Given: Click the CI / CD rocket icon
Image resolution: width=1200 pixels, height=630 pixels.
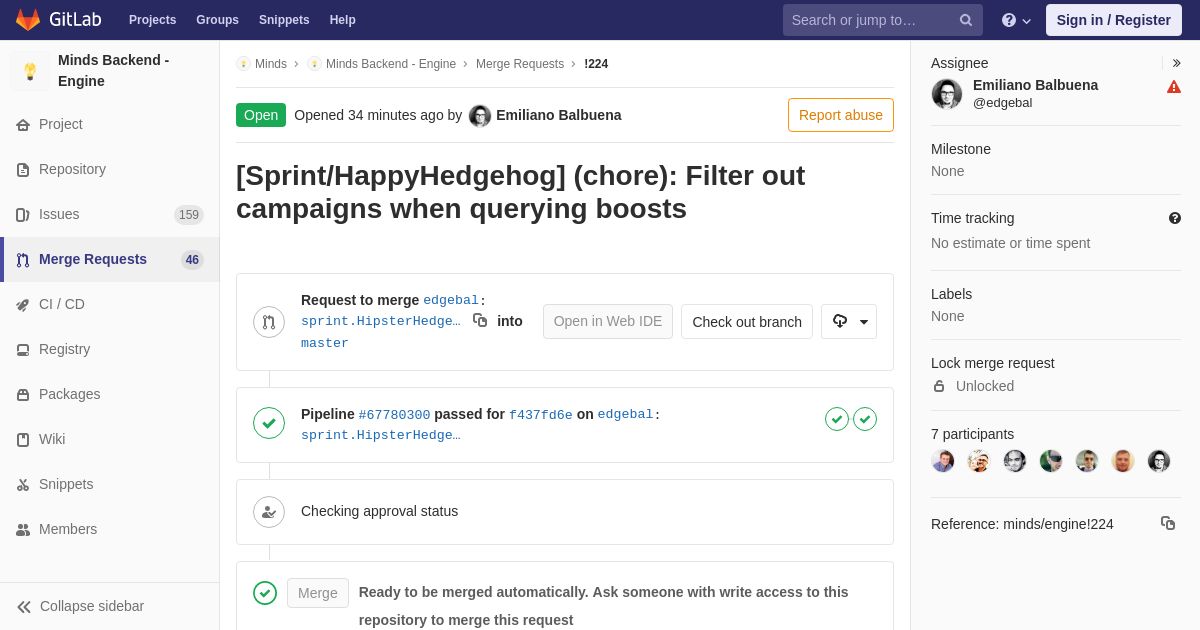Looking at the screenshot, I should pyautogui.click(x=23, y=305).
